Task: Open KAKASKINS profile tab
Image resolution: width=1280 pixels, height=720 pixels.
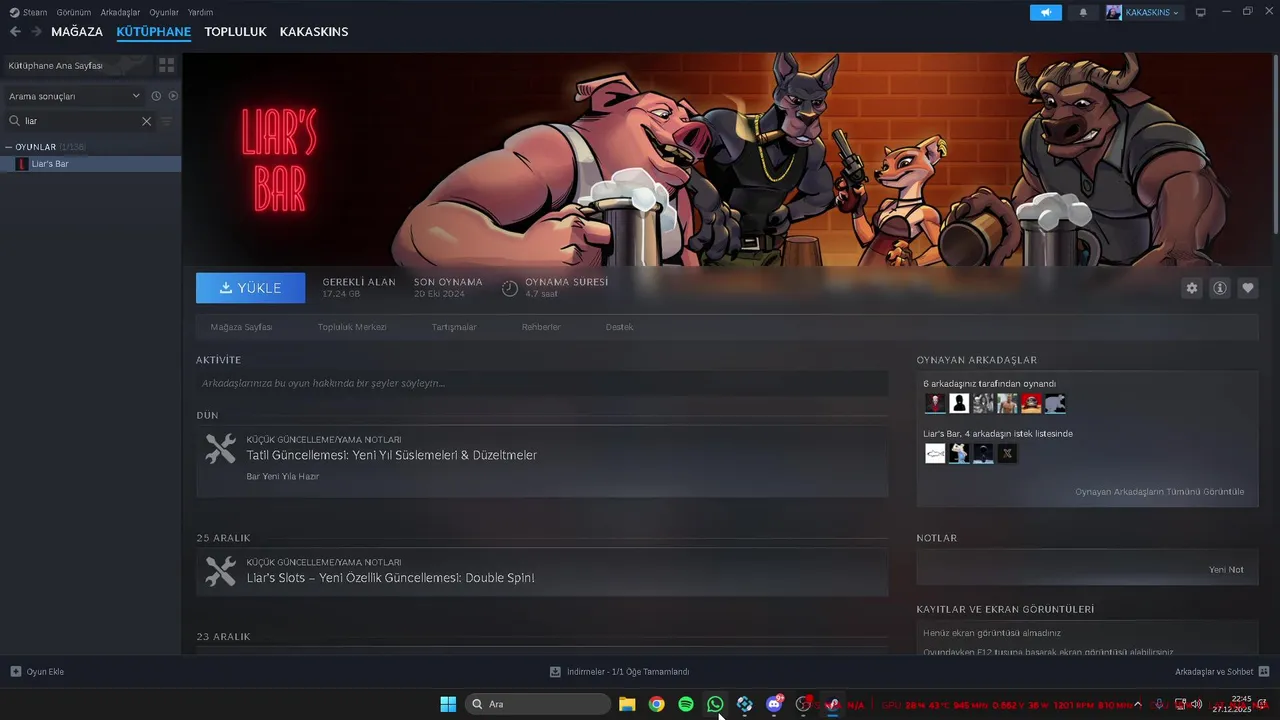Action: pyautogui.click(x=314, y=32)
